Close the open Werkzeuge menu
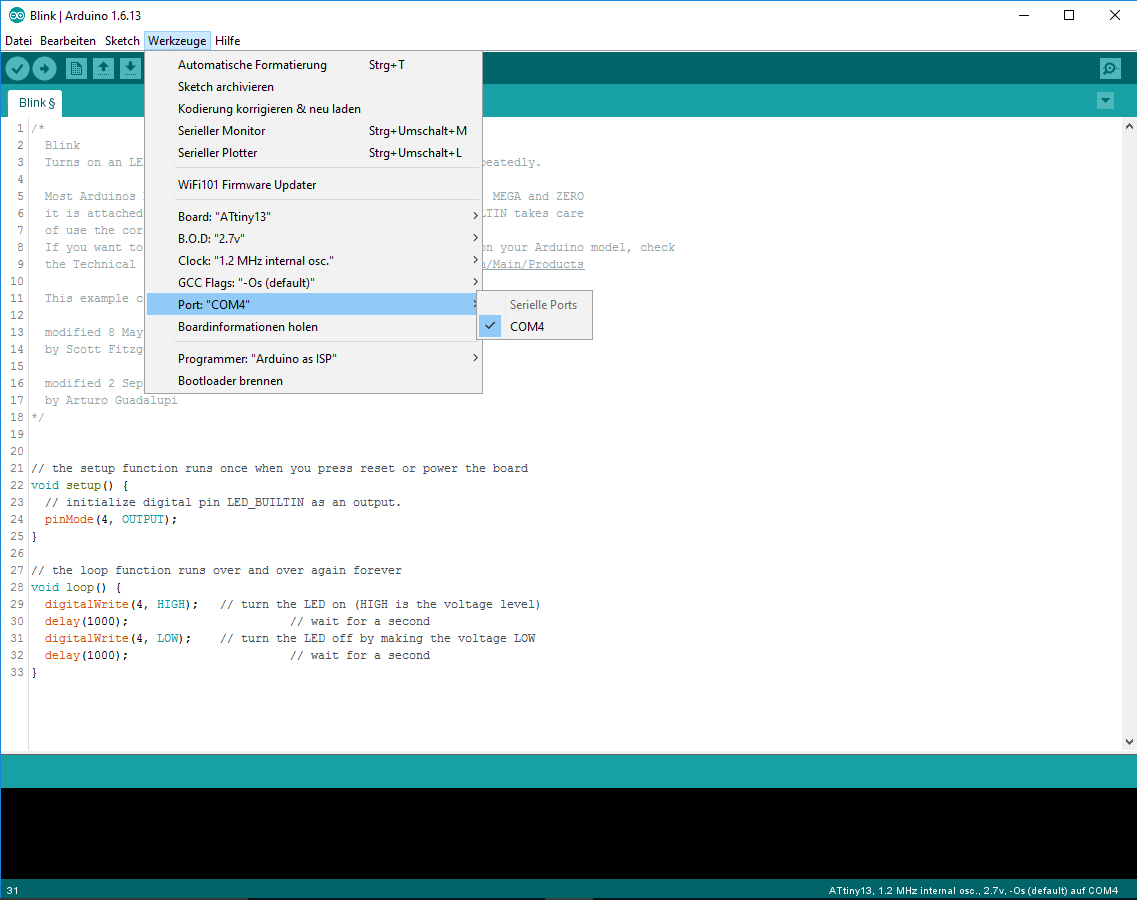Screen dimensions: 1137x902 pyautogui.click(x=177, y=41)
